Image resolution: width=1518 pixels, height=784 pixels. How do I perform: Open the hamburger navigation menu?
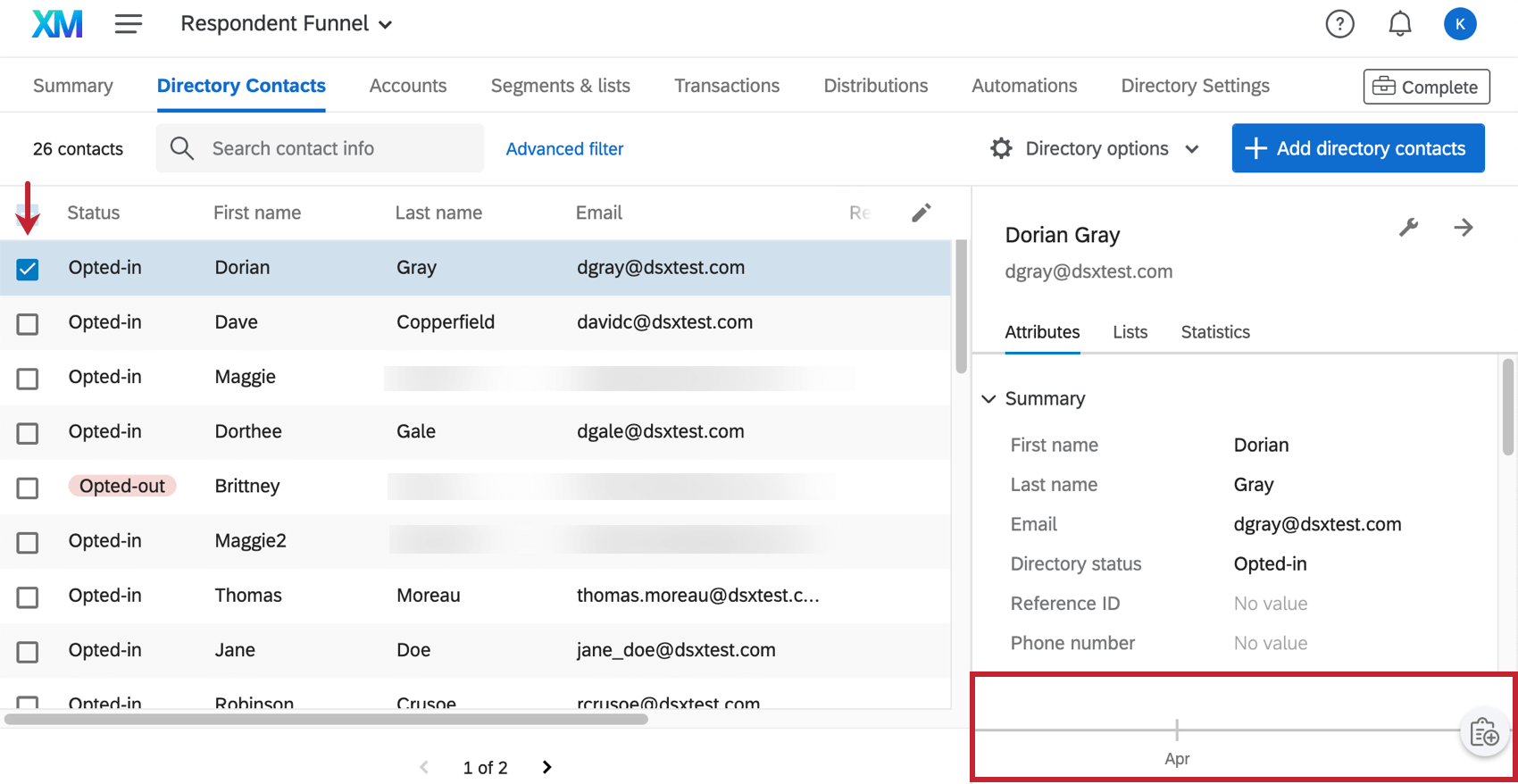click(x=129, y=24)
